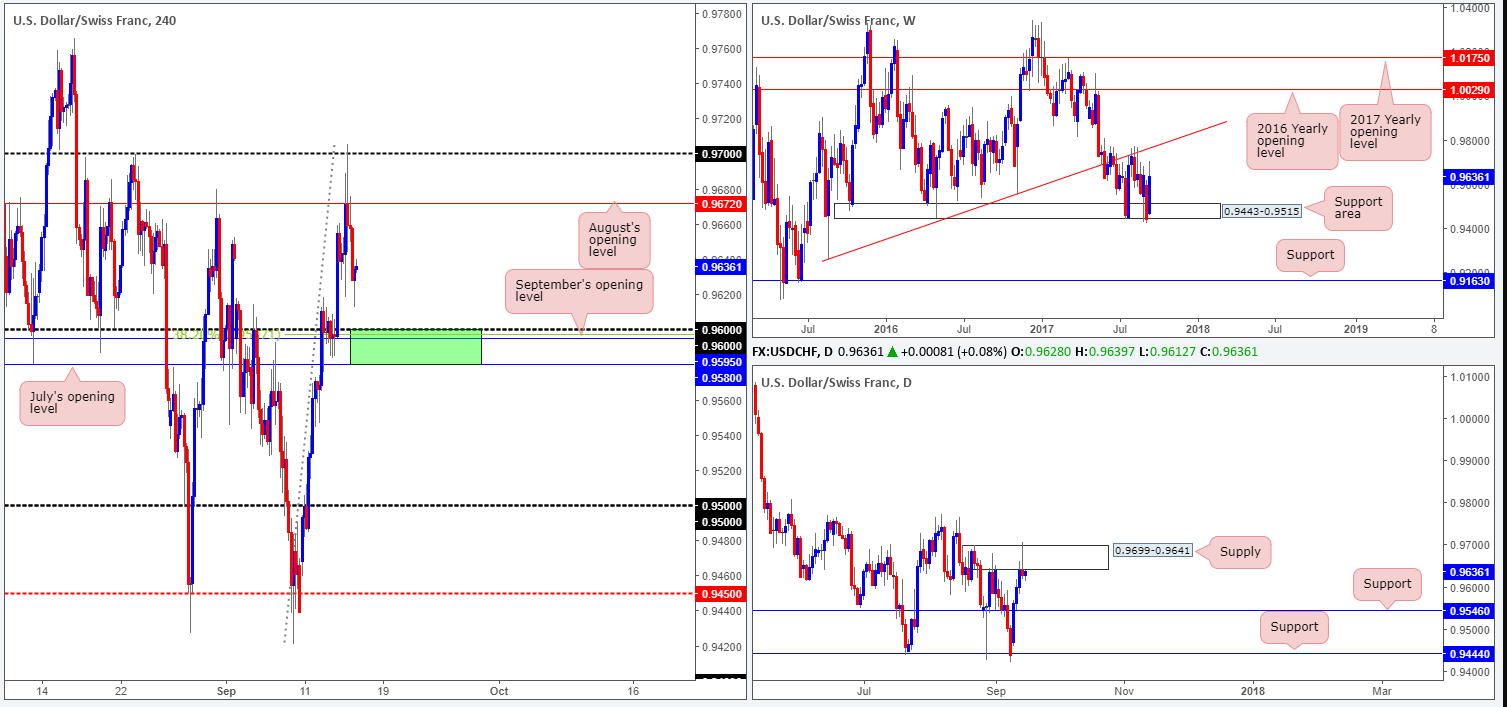Click the red 0.94500 price label
Image resolution: width=1507 pixels, height=707 pixels.
point(720,594)
